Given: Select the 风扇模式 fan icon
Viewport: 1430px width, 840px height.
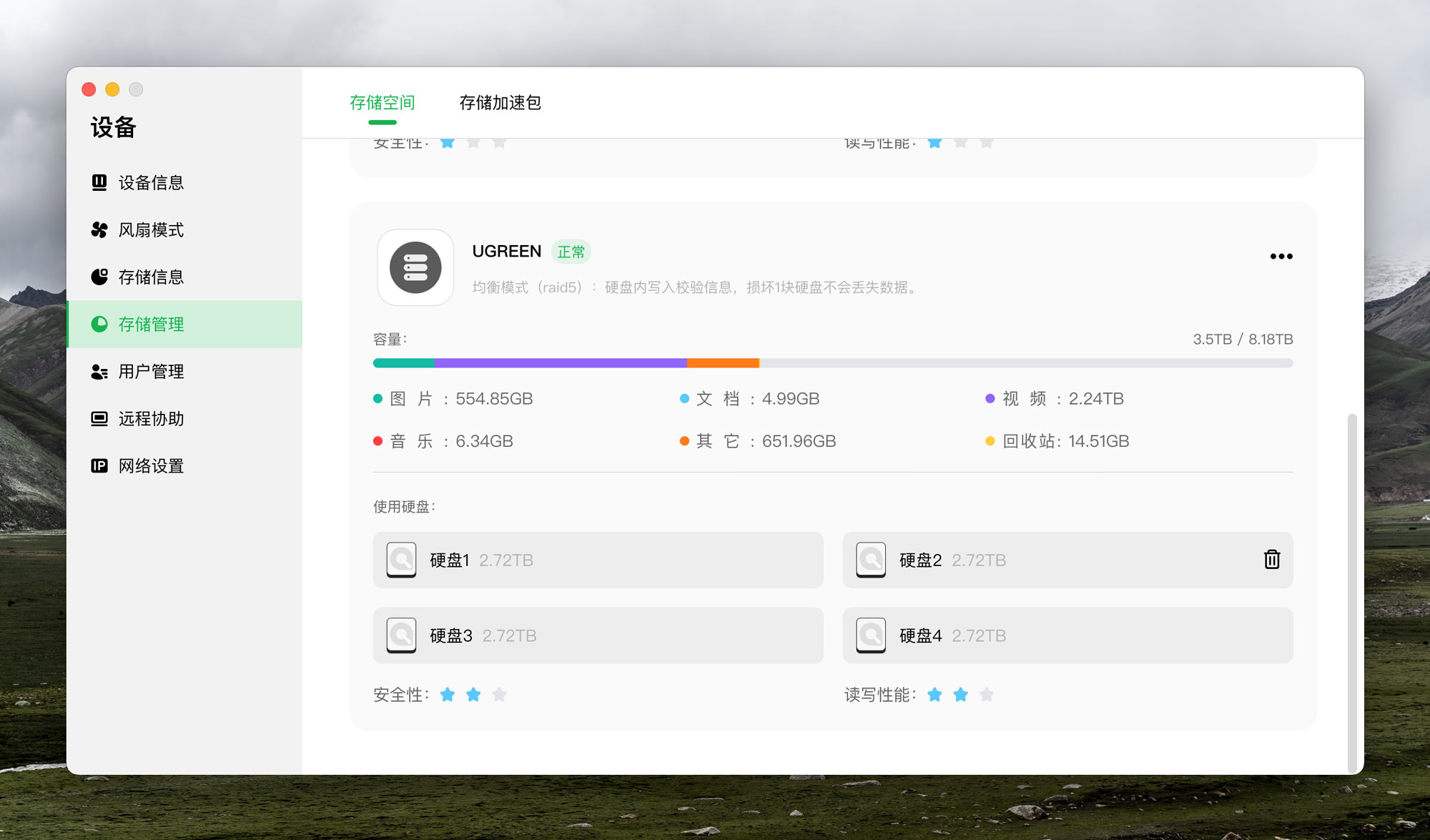Looking at the screenshot, I should coord(100,229).
